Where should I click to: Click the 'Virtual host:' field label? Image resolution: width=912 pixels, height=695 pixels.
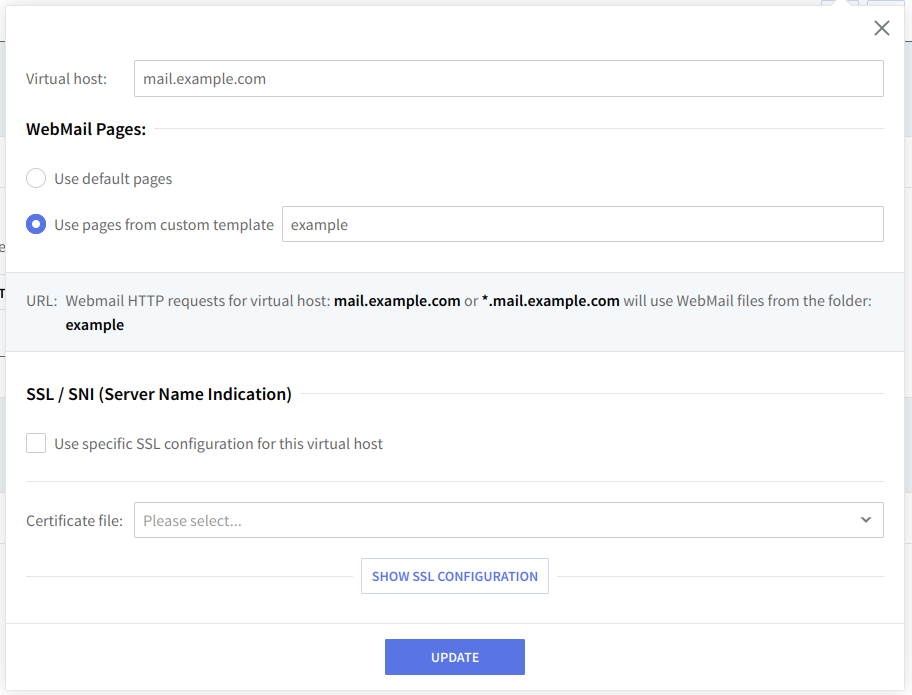[66, 79]
